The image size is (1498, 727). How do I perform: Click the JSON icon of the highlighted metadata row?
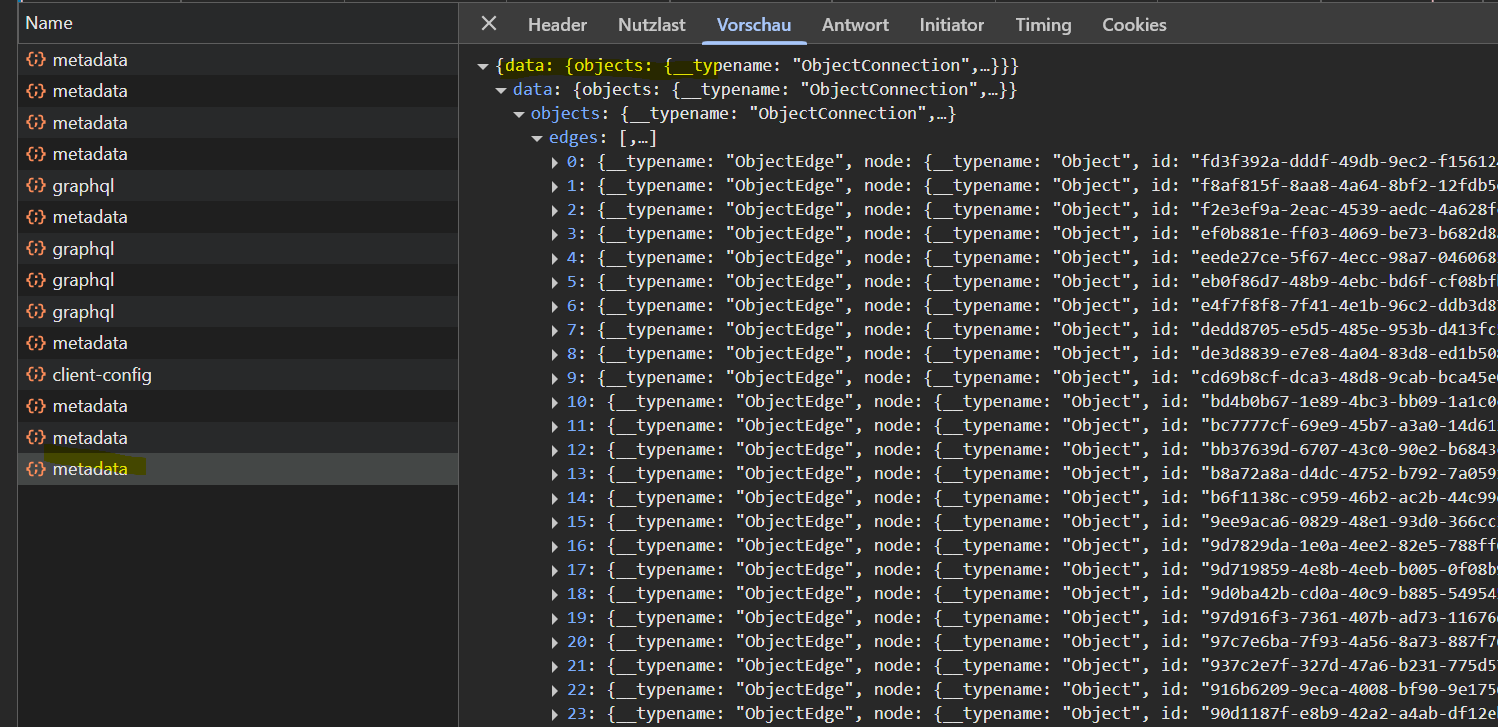pyautogui.click(x=36, y=469)
